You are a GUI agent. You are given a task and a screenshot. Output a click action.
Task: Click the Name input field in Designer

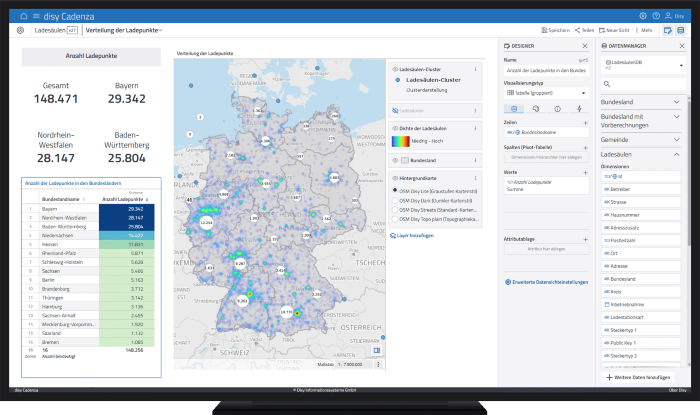pyautogui.click(x=546, y=70)
